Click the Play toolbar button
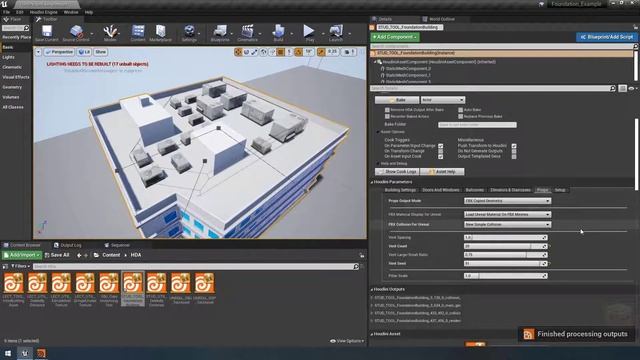This screenshot has width=640, height=360. tap(309, 31)
